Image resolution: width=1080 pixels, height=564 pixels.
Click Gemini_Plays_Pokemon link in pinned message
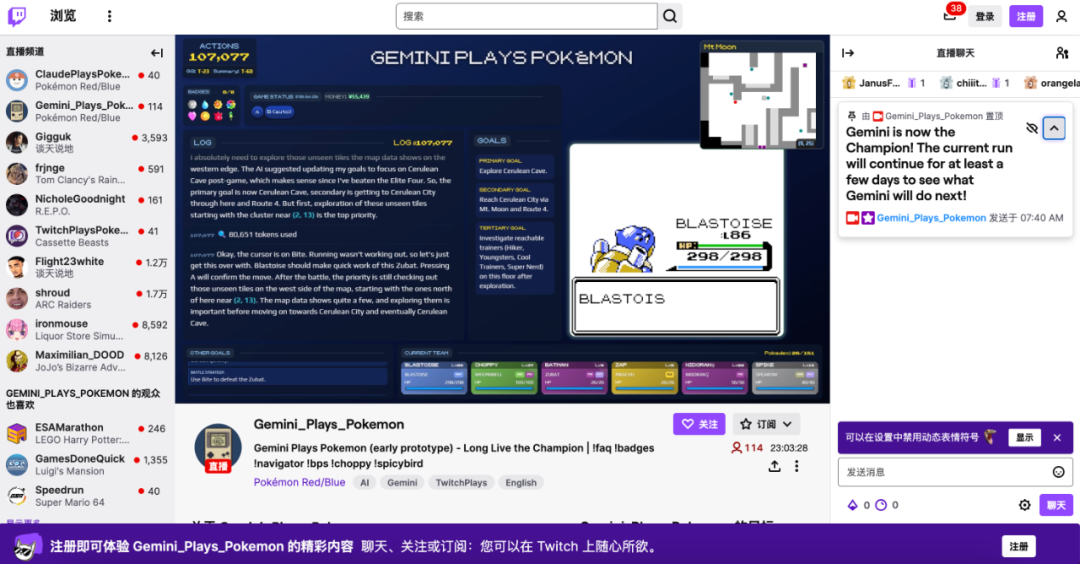tap(931, 218)
